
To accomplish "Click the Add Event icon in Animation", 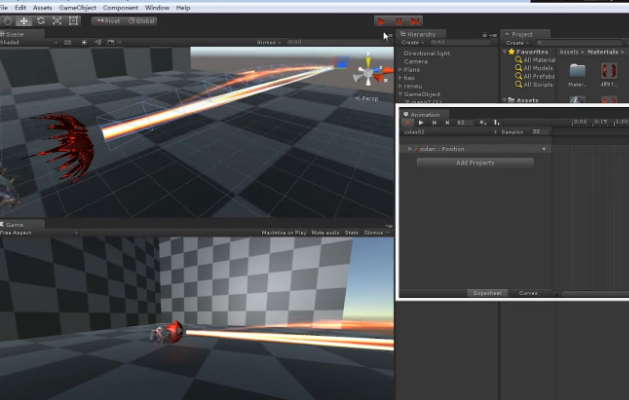I will coord(497,123).
